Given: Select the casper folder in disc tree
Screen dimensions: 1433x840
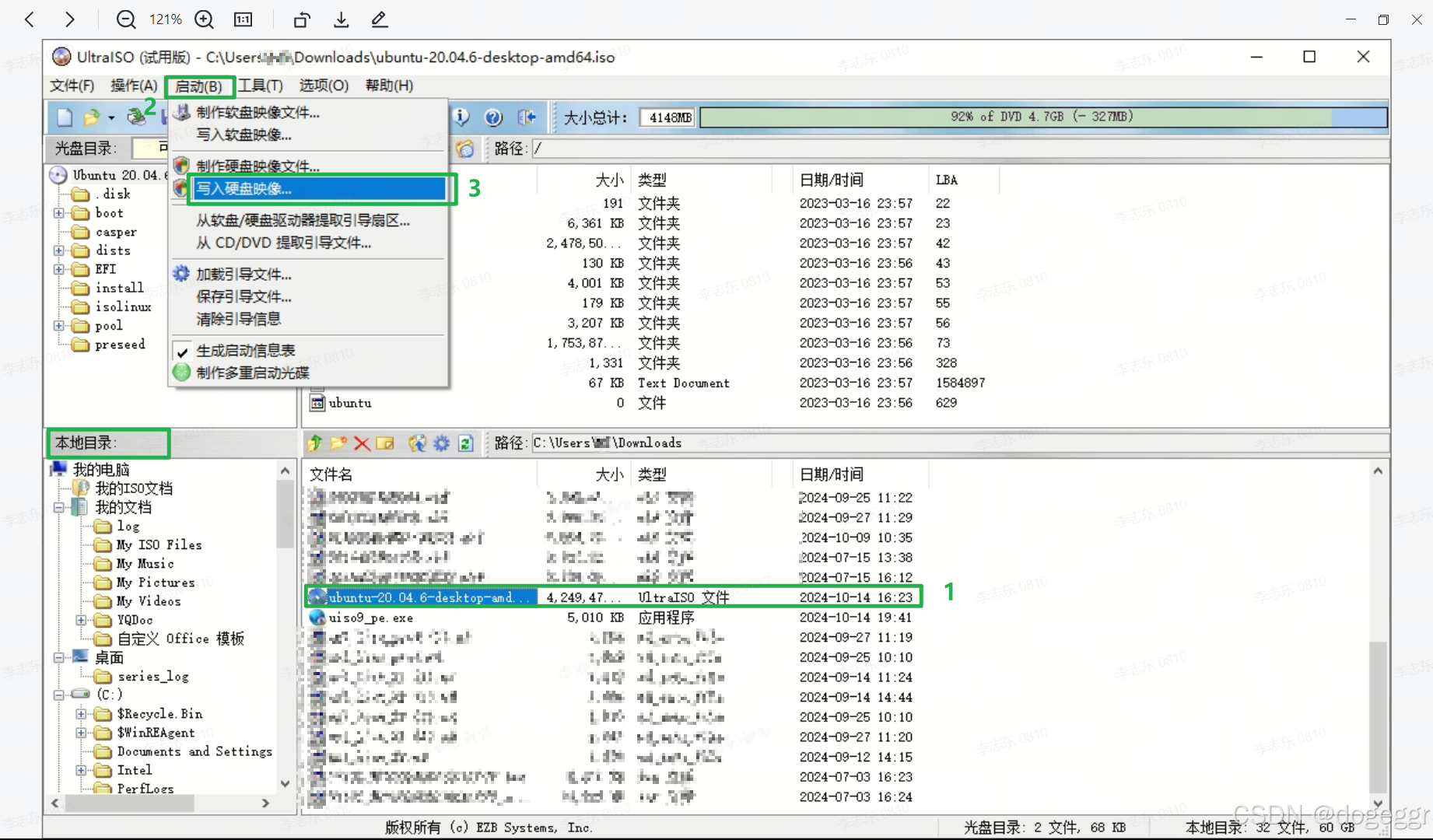Looking at the screenshot, I should point(116,232).
